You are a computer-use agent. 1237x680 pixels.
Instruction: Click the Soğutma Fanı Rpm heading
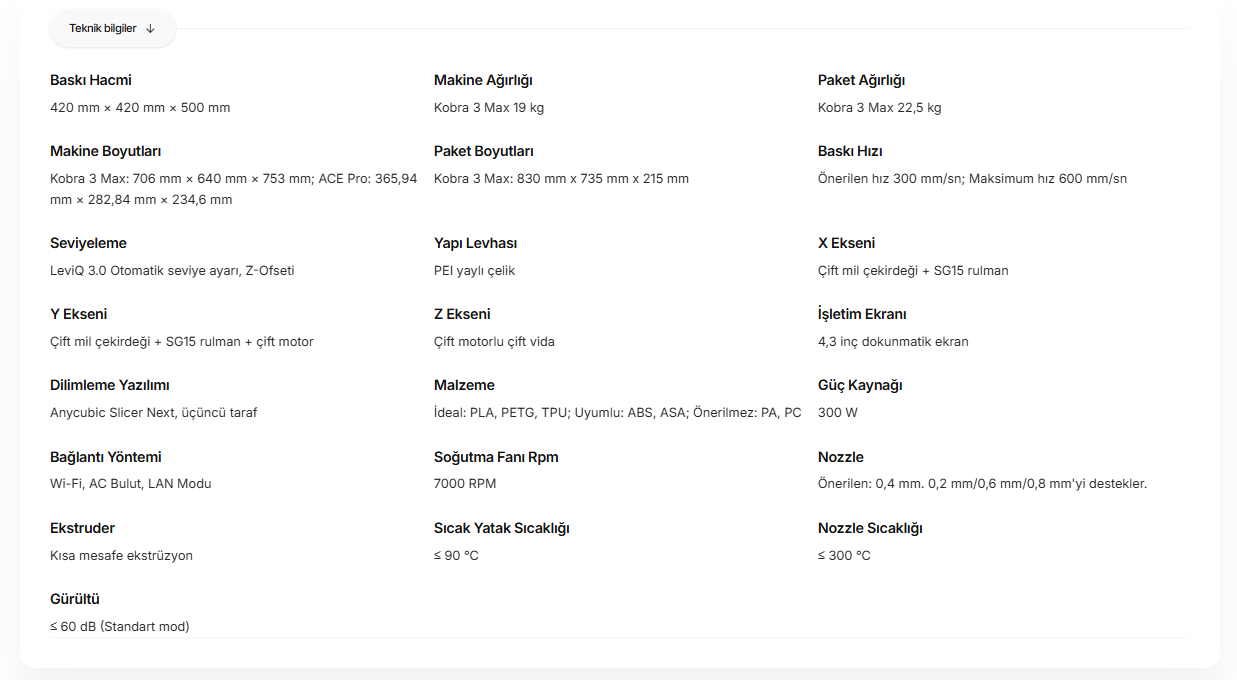(496, 457)
